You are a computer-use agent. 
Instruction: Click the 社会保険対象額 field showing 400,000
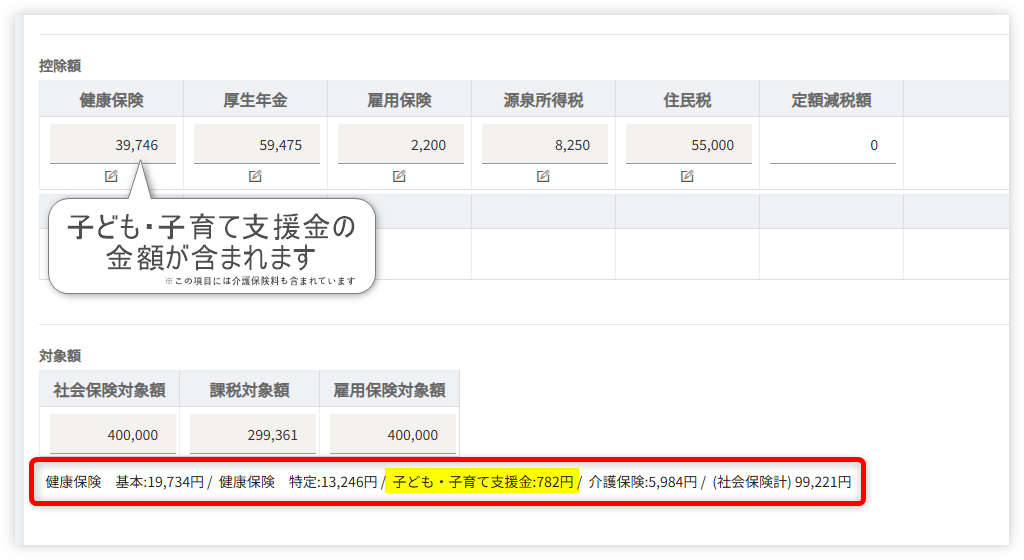(112, 434)
